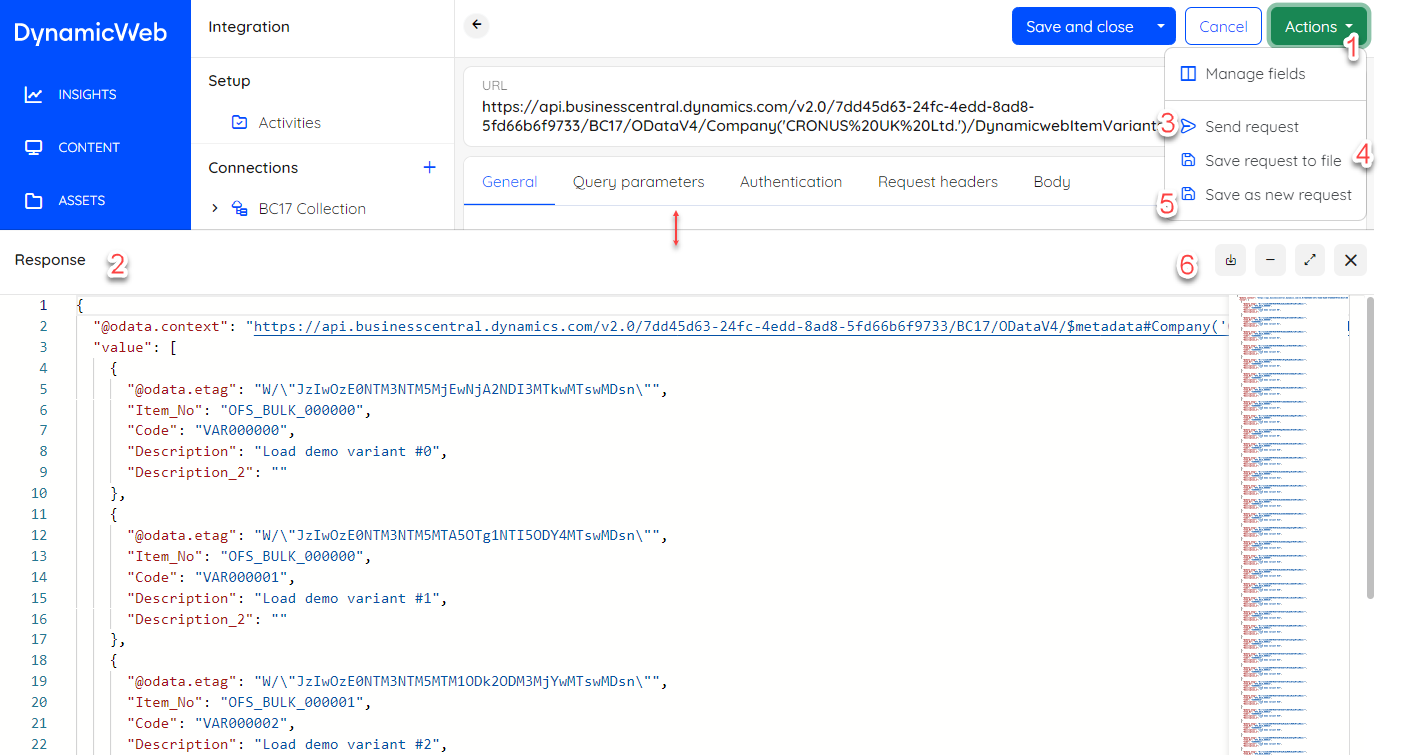Click the Content monitor icon
This screenshot has width=1405, height=755.
34,148
